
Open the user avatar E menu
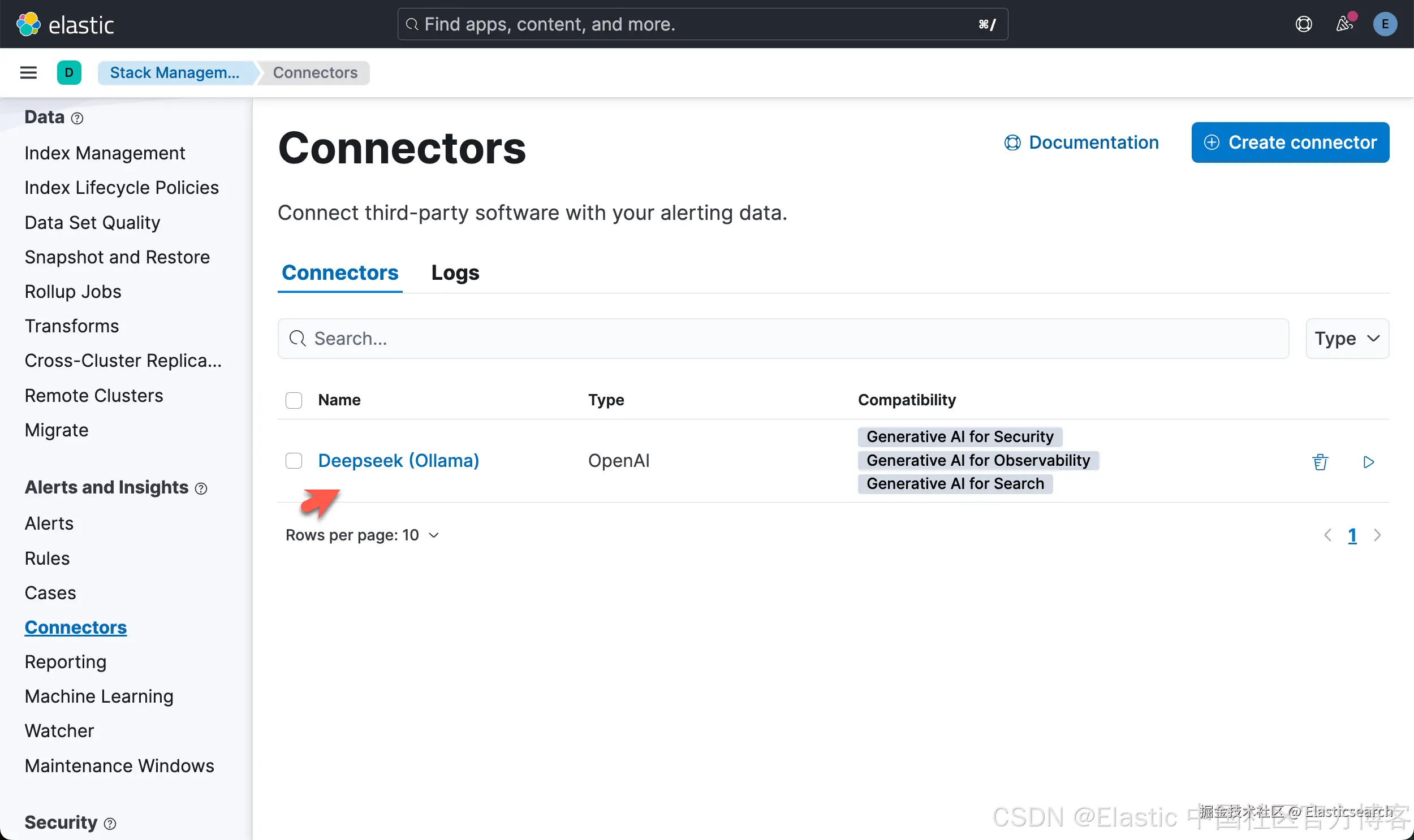pyautogui.click(x=1385, y=24)
